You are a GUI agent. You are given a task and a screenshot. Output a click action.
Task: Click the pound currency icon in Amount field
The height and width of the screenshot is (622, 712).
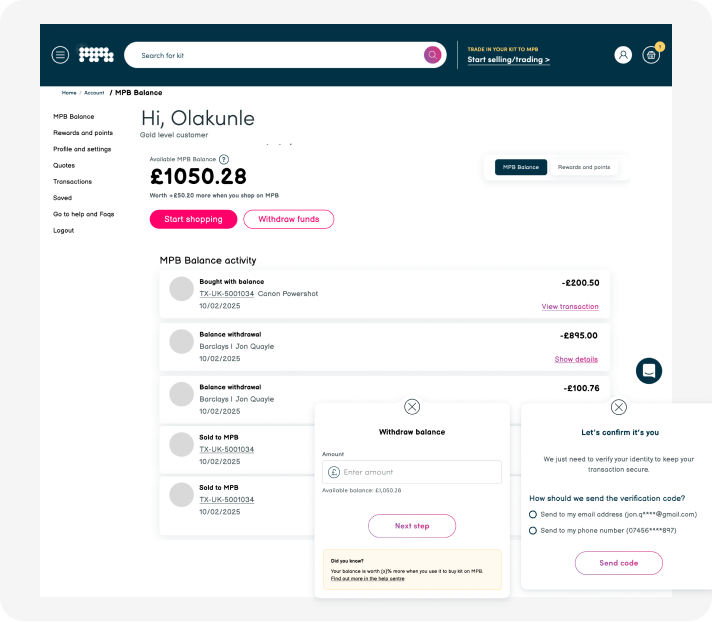(334, 472)
